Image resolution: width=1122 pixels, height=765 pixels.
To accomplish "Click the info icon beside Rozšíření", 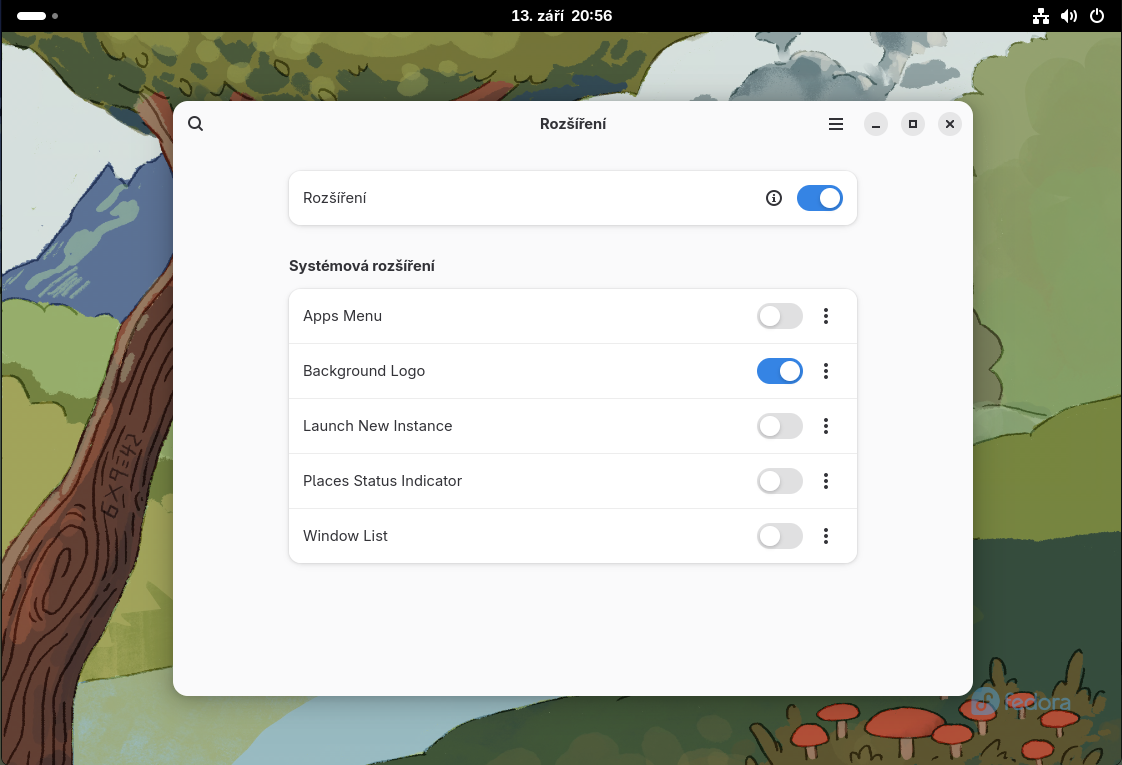I will tap(774, 198).
